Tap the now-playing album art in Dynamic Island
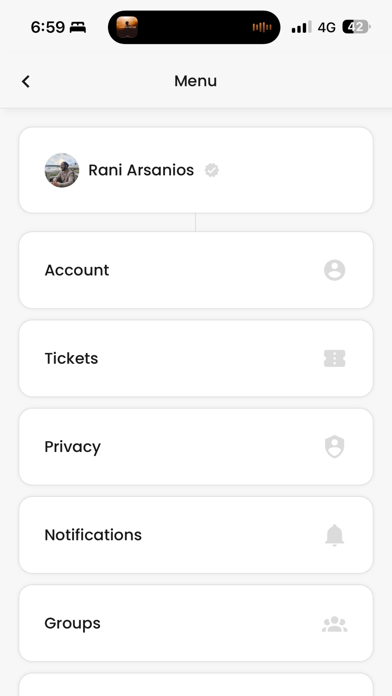 tap(127, 27)
